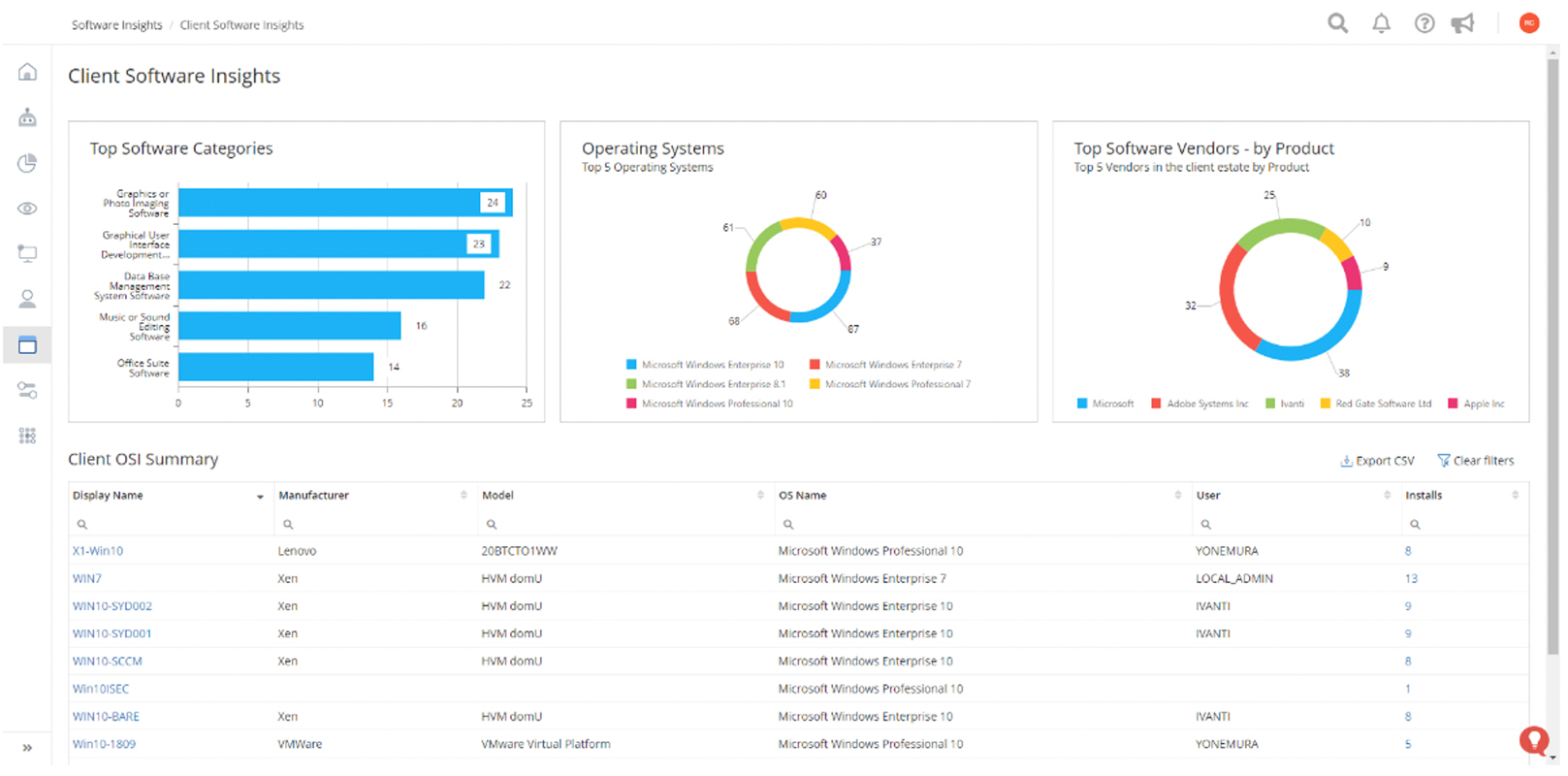Open installs count 13 for WIN7
This screenshot has width=1568, height=776.
[1411, 578]
